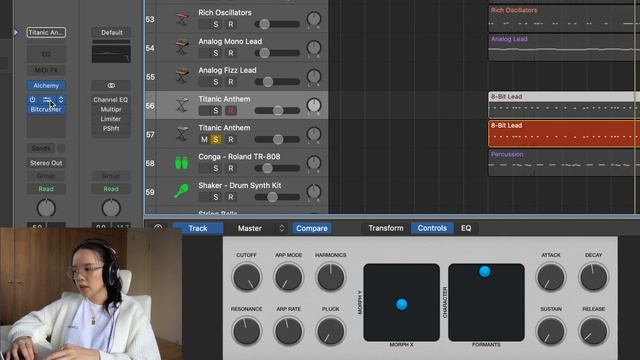Screen dimensions: 640x360
Task: Open the Default setting menu on output strip
Action: (111, 32)
